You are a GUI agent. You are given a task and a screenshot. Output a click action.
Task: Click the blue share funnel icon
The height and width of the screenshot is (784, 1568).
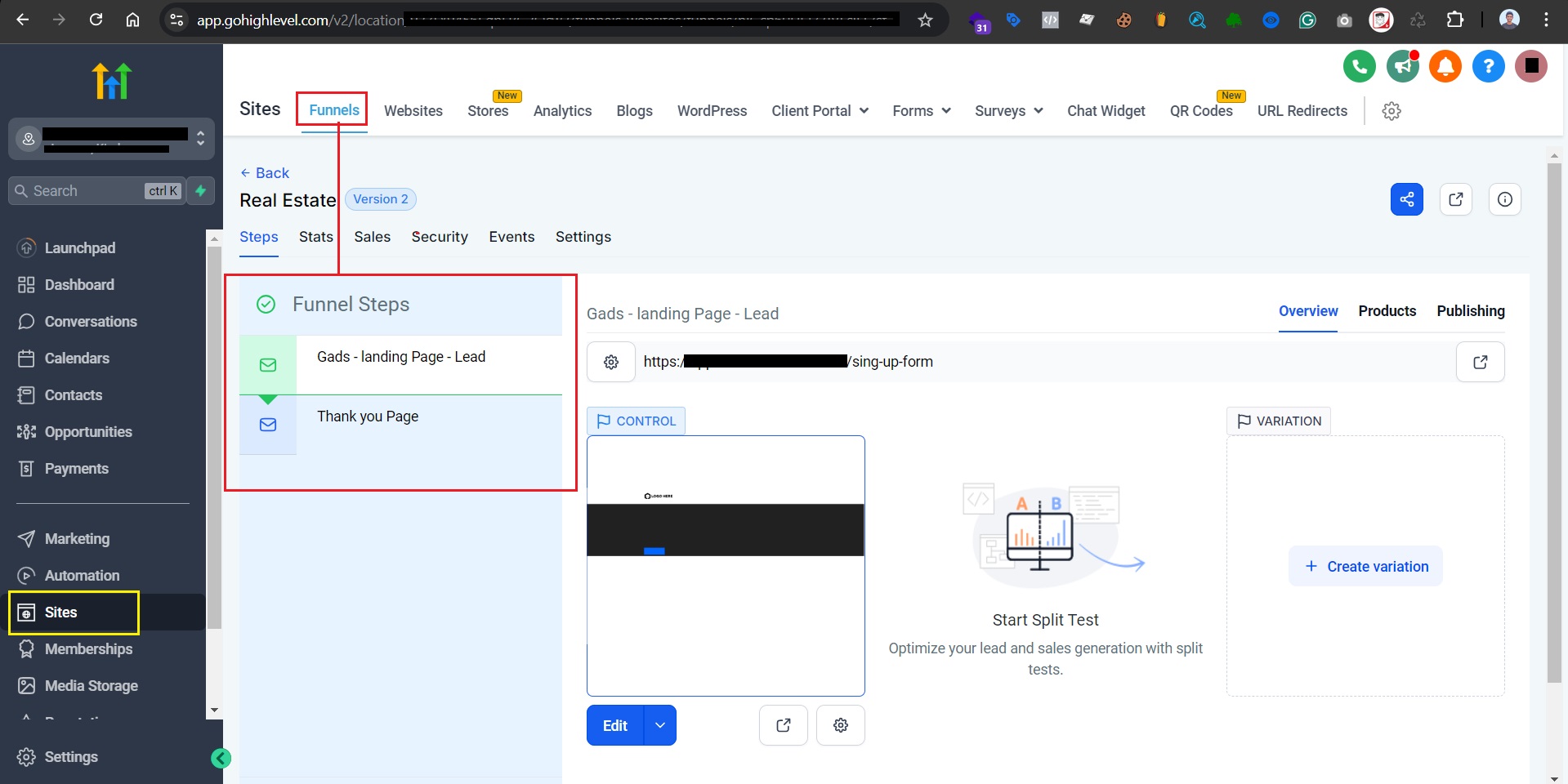click(1407, 199)
